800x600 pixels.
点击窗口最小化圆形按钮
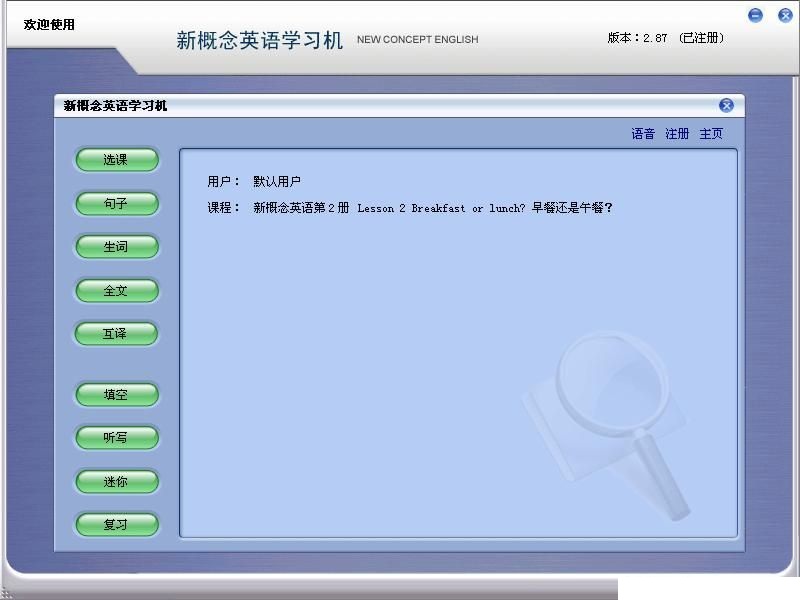(755, 15)
